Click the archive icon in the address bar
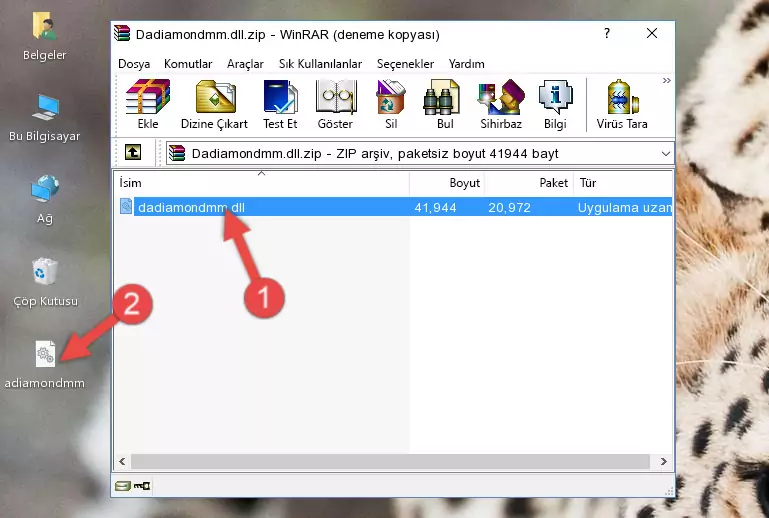Screen dimensions: 769x518 pyautogui.click(x=177, y=154)
